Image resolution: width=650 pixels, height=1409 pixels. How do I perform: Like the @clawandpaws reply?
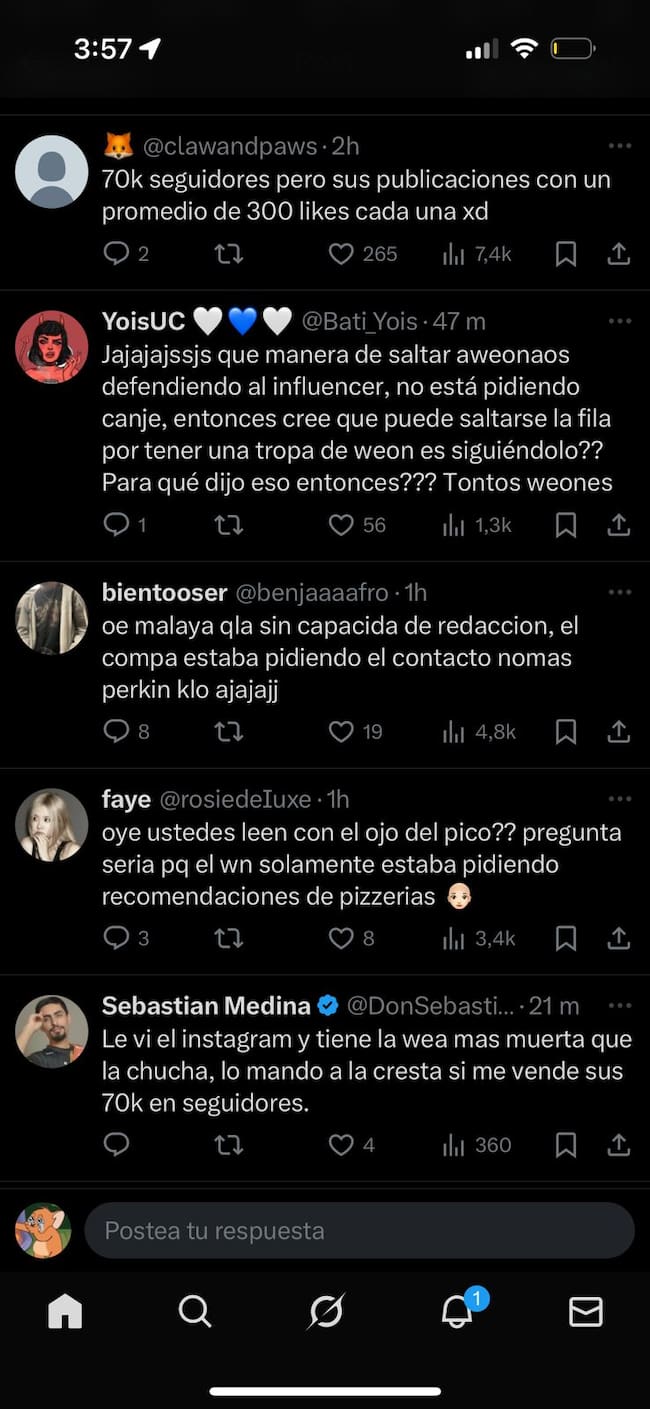click(342, 254)
